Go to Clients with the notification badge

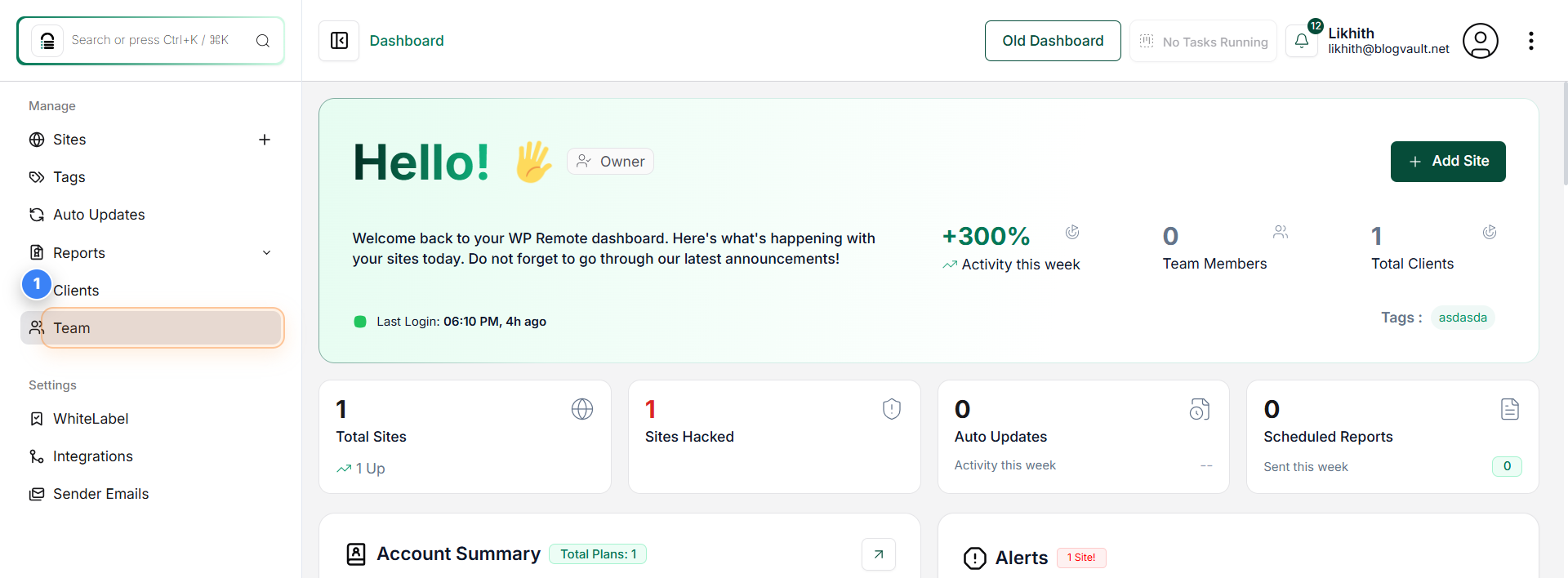click(76, 290)
